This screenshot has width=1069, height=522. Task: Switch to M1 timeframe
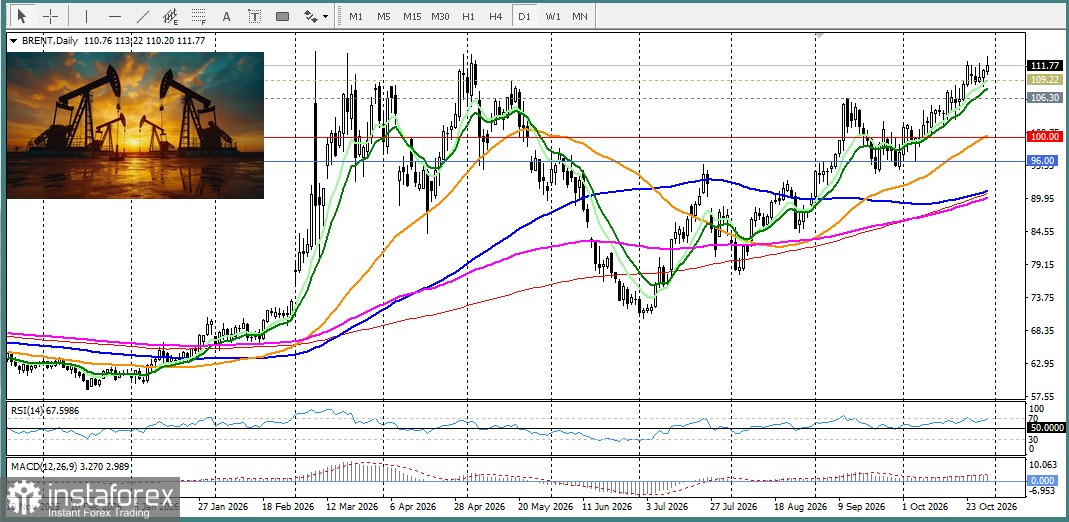[356, 16]
